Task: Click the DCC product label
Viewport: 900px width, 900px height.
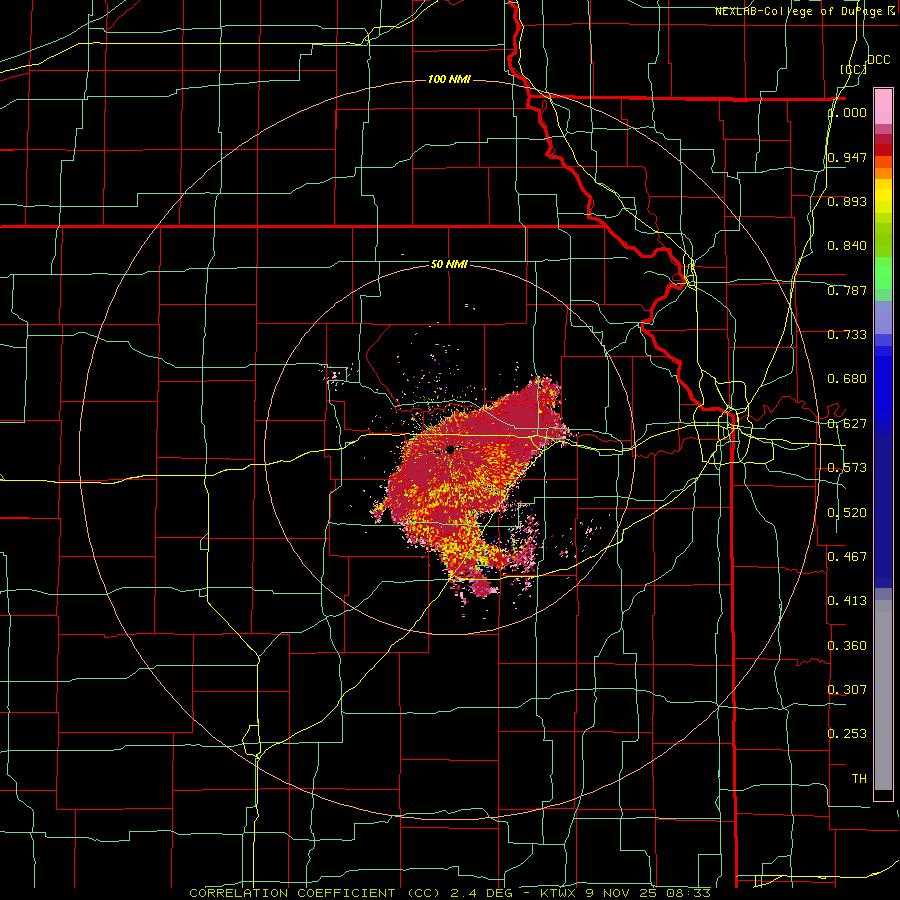Action: tap(878, 60)
